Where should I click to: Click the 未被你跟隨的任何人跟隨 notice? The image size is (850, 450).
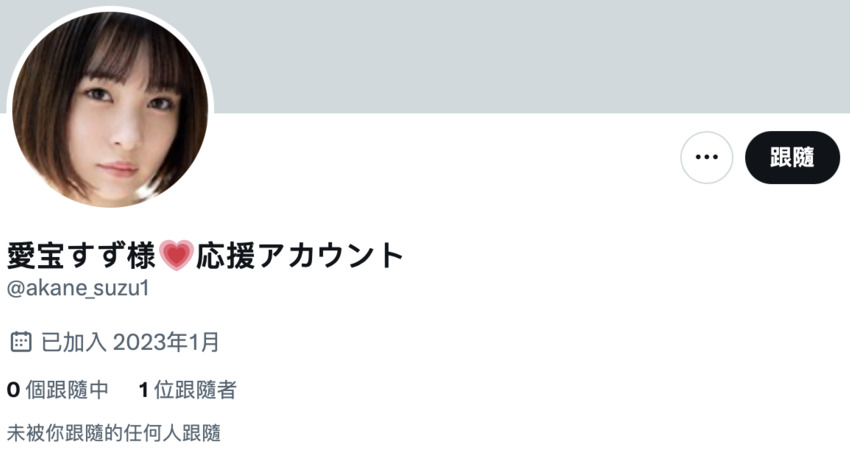coord(114,433)
